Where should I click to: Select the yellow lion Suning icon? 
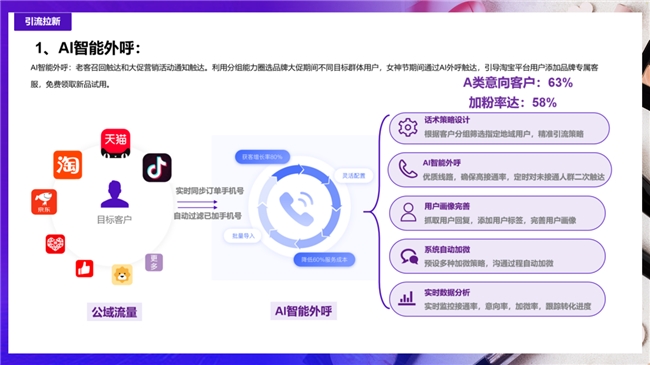pyautogui.click(x=122, y=275)
